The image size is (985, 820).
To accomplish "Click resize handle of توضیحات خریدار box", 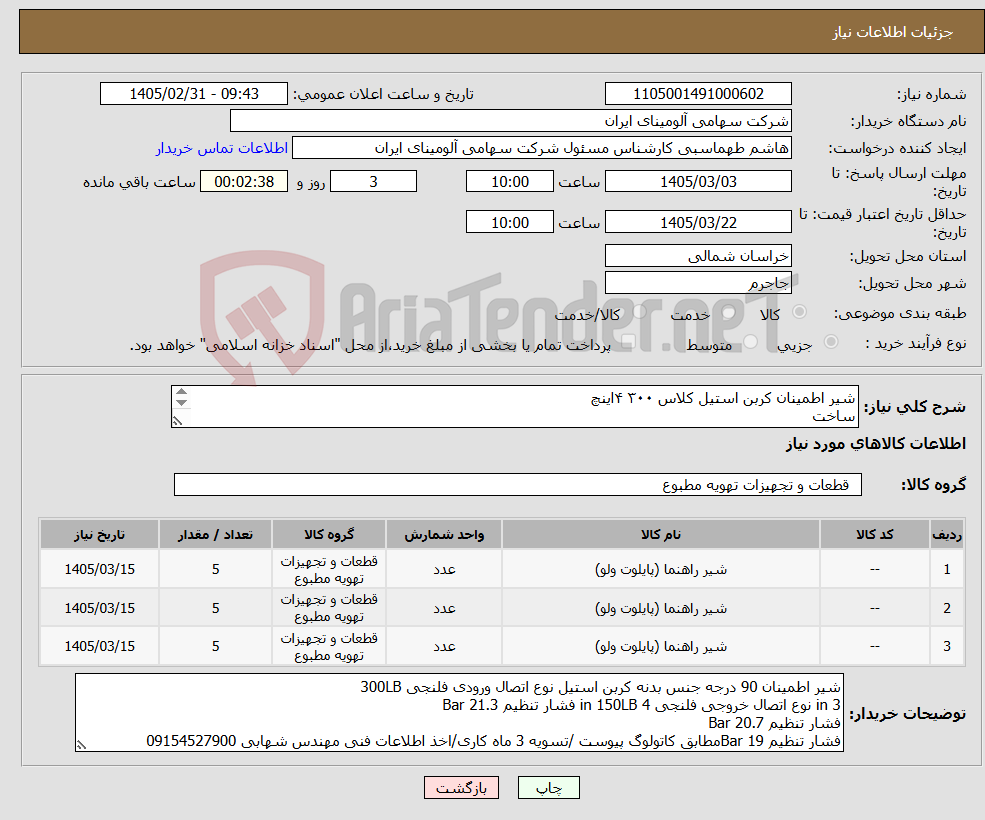I will click(81, 745).
